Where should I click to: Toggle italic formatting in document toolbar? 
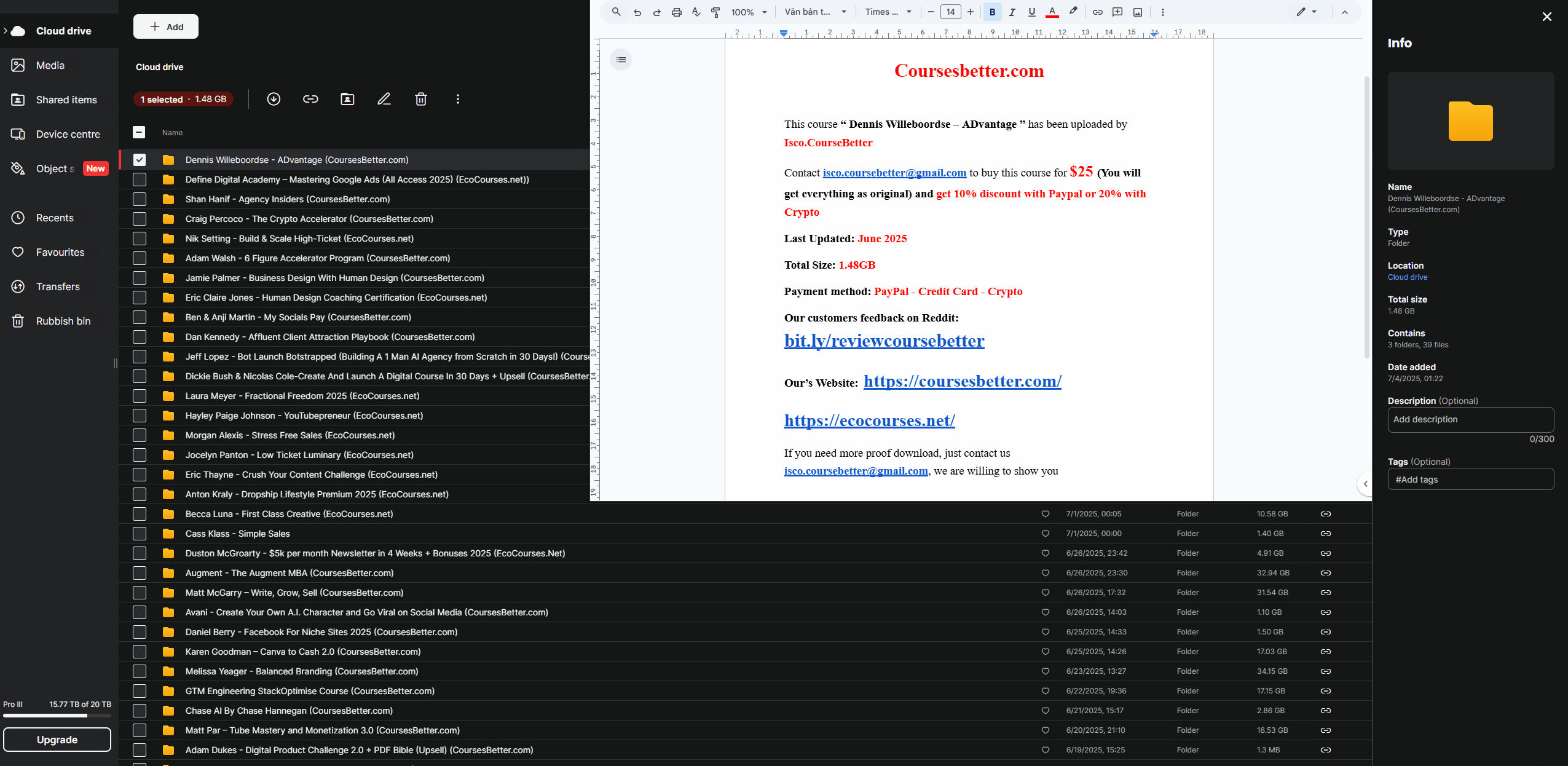coord(1012,12)
